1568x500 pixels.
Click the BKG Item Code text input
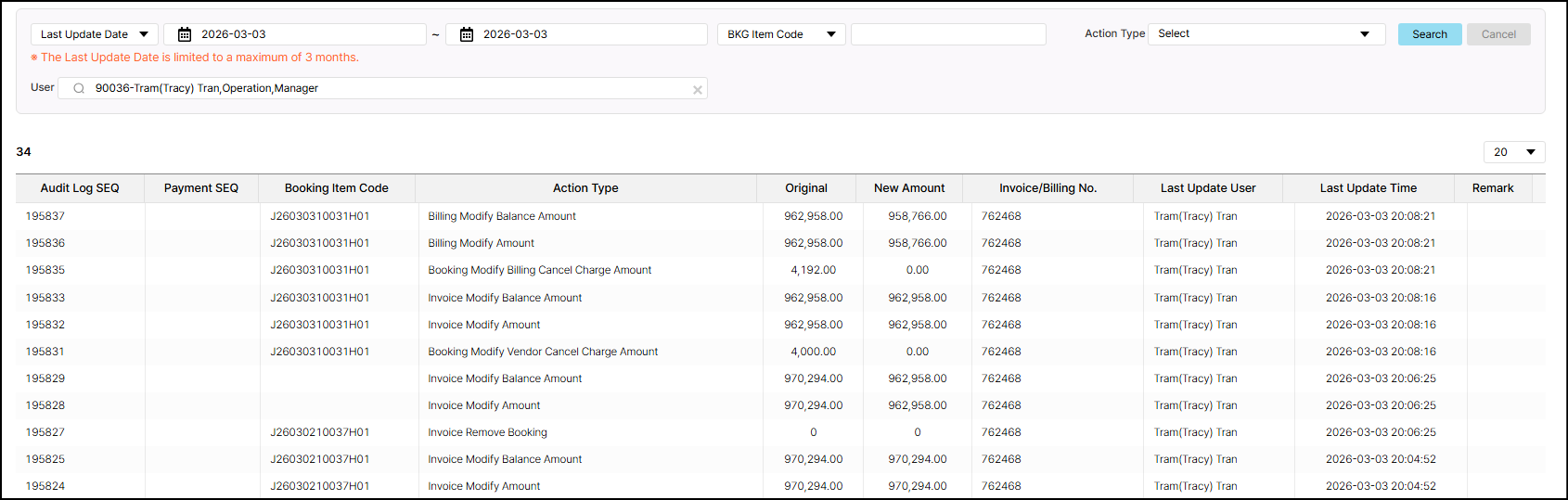(x=947, y=34)
